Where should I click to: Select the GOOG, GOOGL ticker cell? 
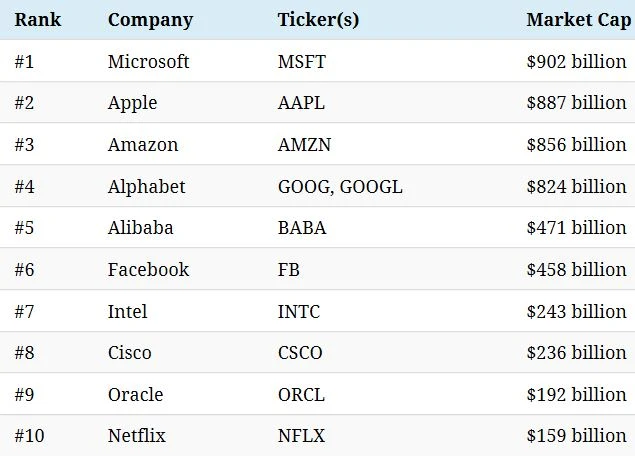tap(340, 187)
